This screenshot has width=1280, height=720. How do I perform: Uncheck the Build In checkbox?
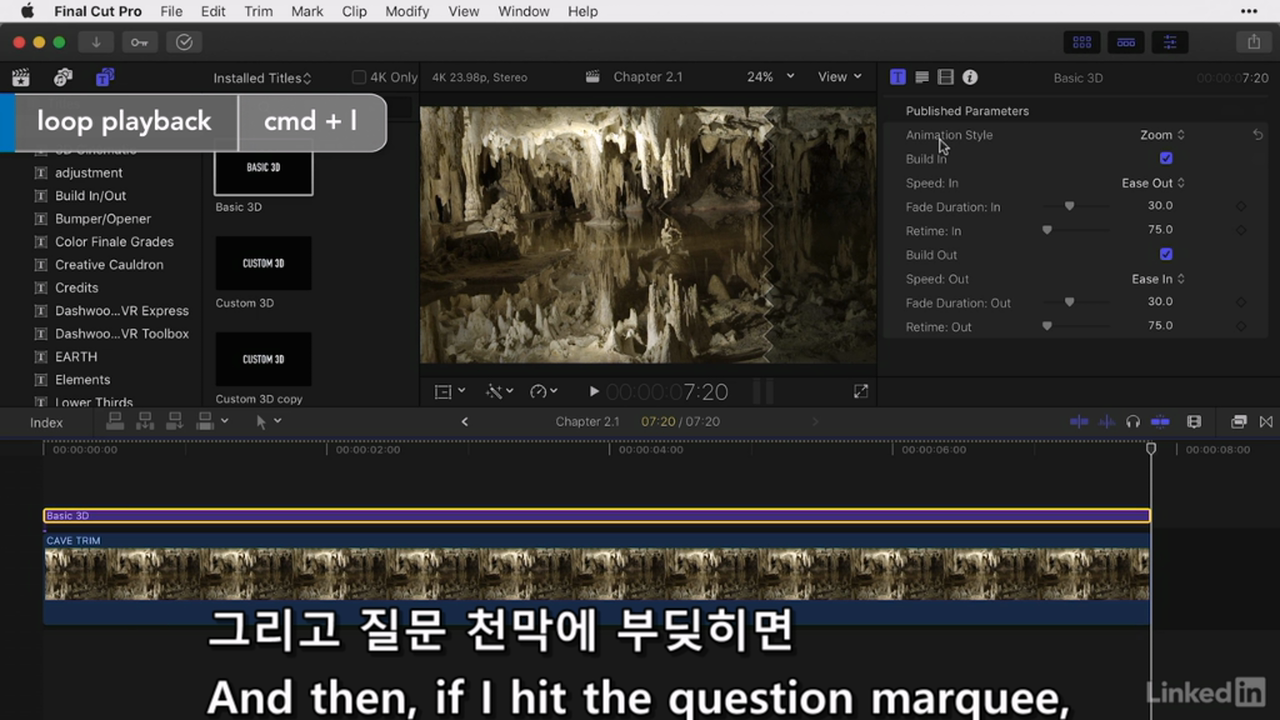coord(1166,158)
